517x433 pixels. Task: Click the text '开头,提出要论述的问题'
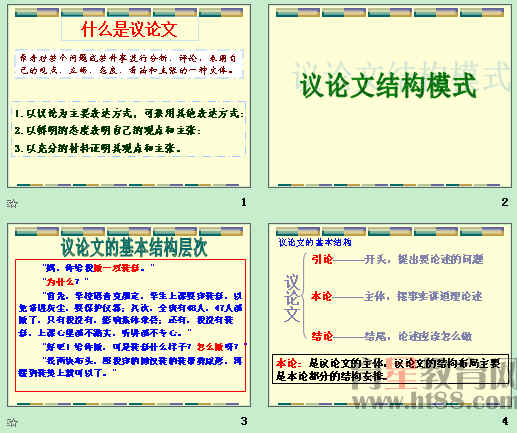(x=424, y=259)
